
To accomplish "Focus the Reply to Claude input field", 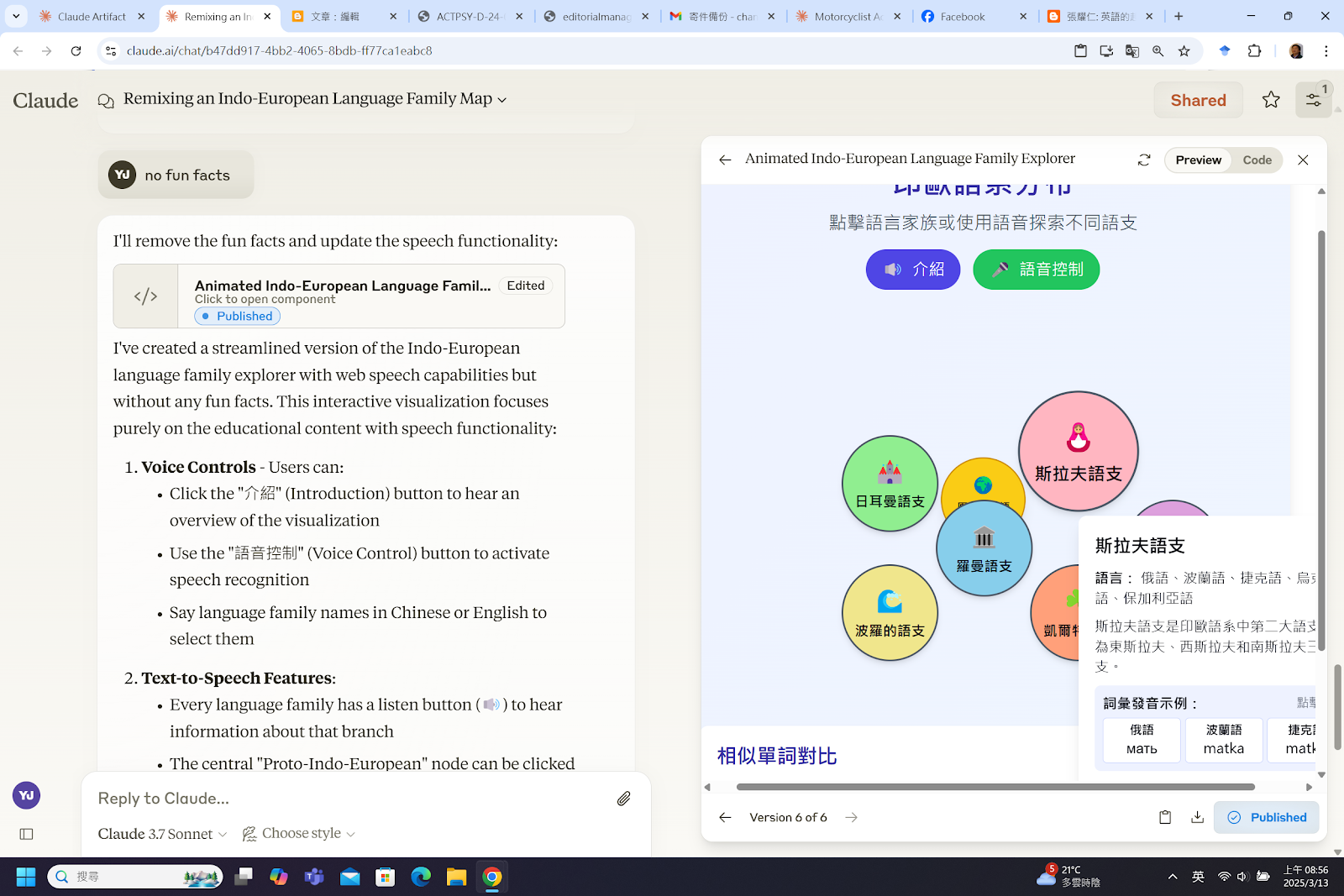I will coord(353,799).
